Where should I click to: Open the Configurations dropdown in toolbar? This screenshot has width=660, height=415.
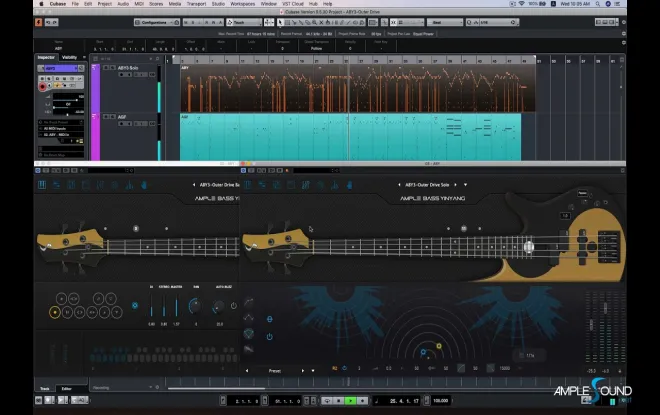[157, 22]
